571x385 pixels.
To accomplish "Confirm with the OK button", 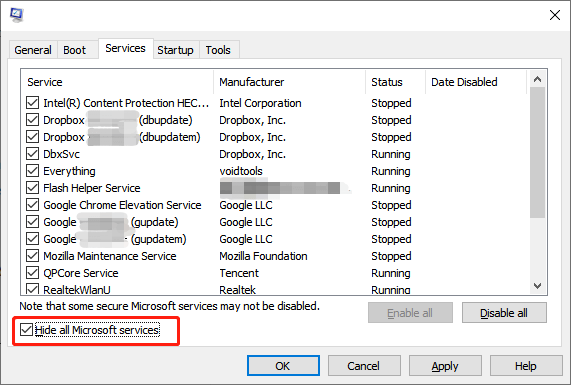I will click(x=283, y=366).
